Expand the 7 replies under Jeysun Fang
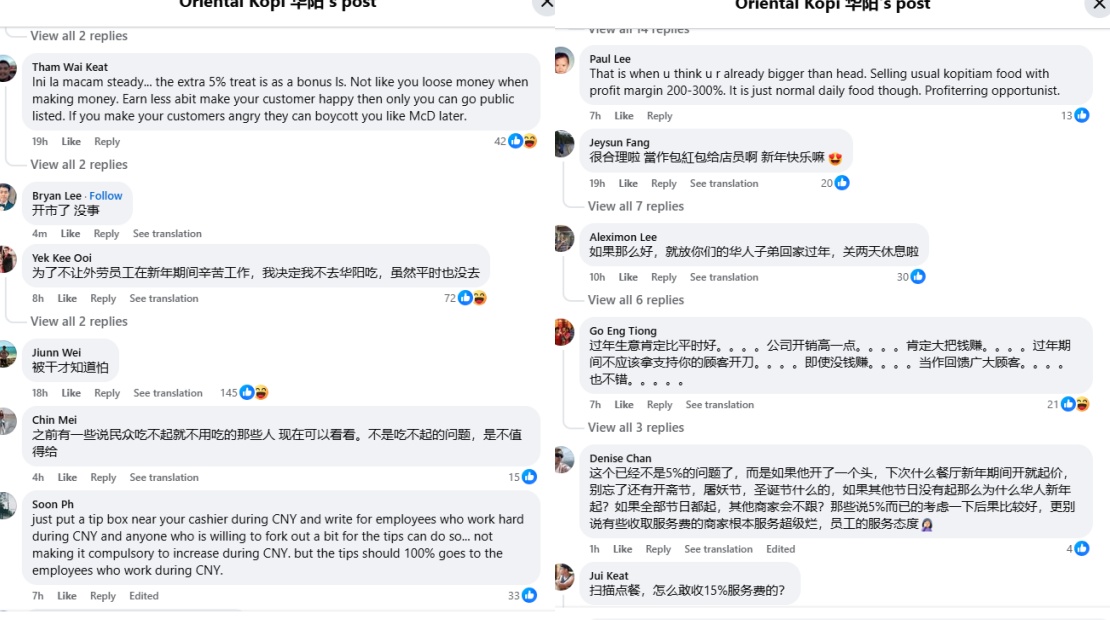The width and height of the screenshot is (1110, 620). pos(636,206)
